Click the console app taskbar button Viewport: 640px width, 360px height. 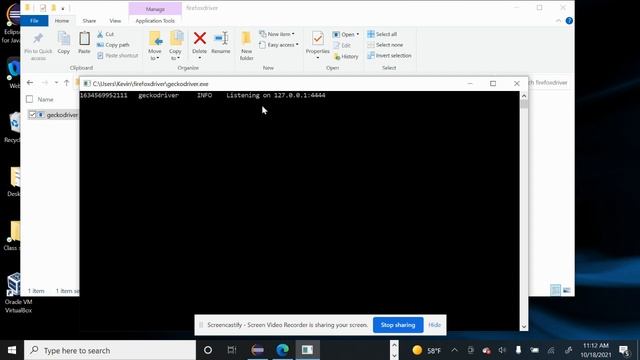(x=307, y=350)
